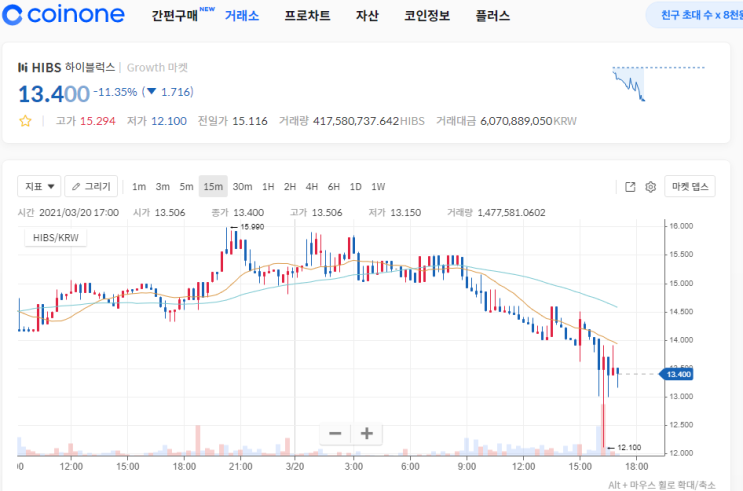Image resolution: width=743 pixels, height=491 pixels.
Task: Open chart in popout window icon
Action: tap(630, 187)
